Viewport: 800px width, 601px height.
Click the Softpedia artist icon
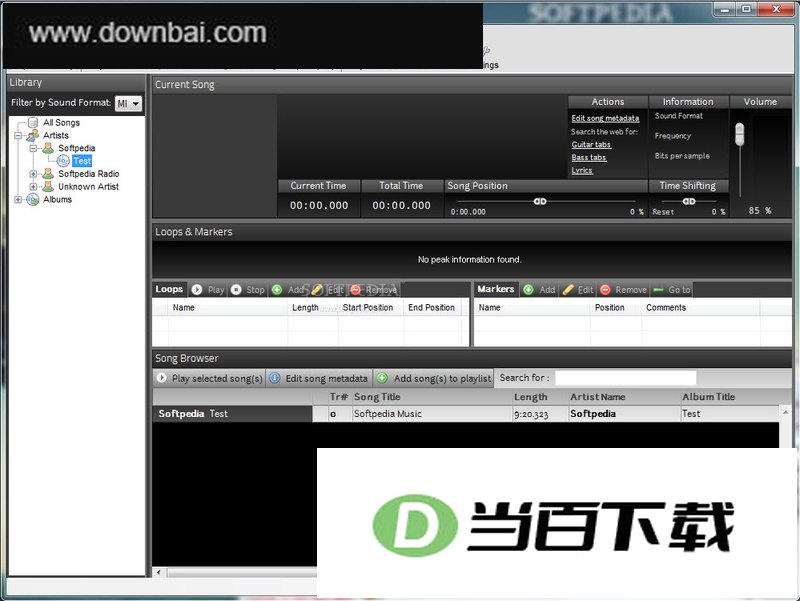pyautogui.click(x=48, y=148)
